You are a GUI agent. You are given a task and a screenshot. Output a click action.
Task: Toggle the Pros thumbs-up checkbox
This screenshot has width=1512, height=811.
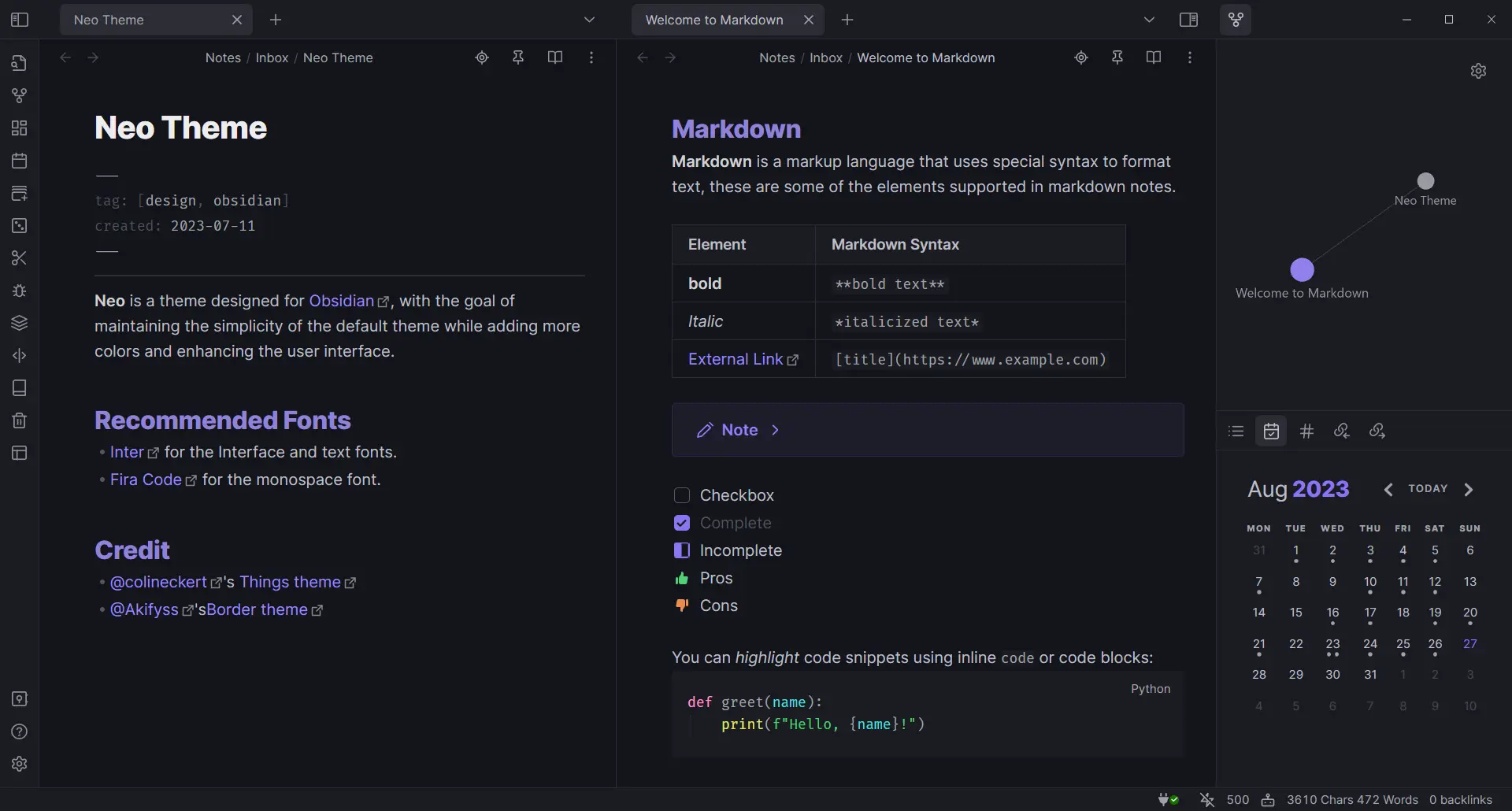click(x=682, y=578)
